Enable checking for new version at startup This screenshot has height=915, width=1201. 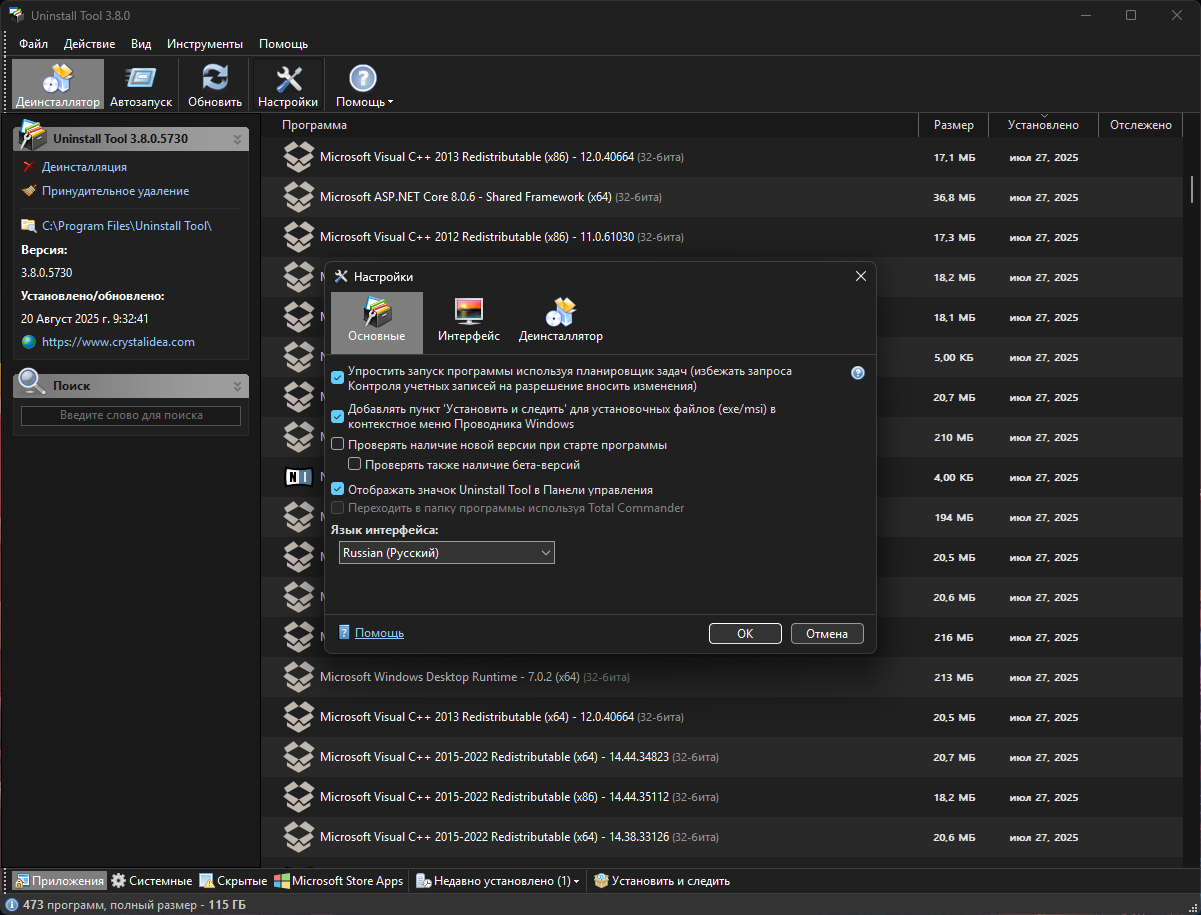(x=338, y=445)
